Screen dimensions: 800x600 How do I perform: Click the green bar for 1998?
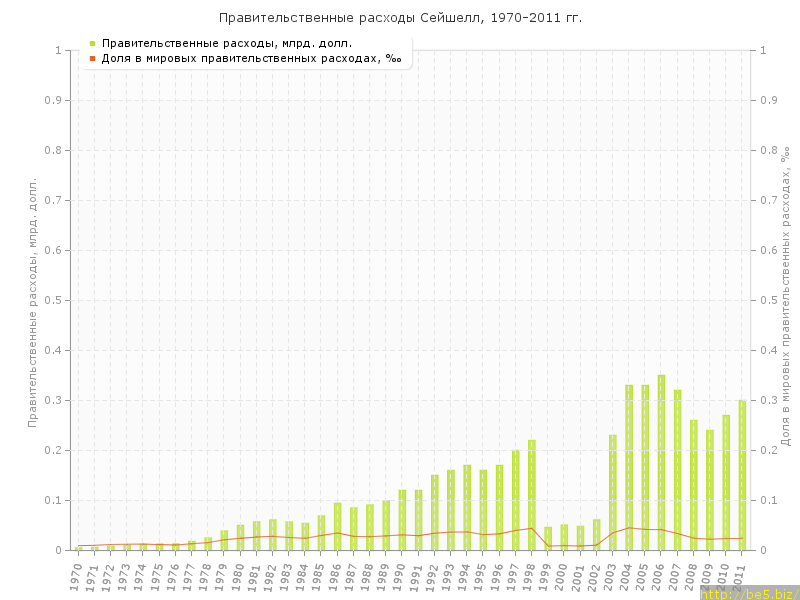point(532,495)
